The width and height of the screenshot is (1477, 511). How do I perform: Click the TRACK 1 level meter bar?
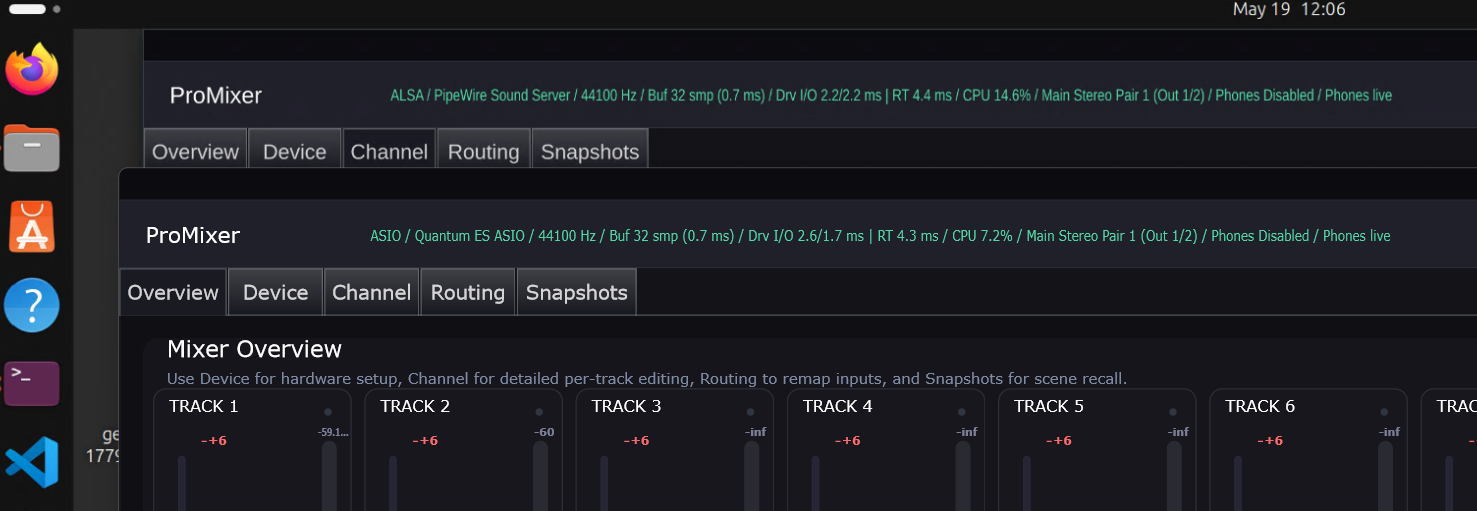pos(329,476)
